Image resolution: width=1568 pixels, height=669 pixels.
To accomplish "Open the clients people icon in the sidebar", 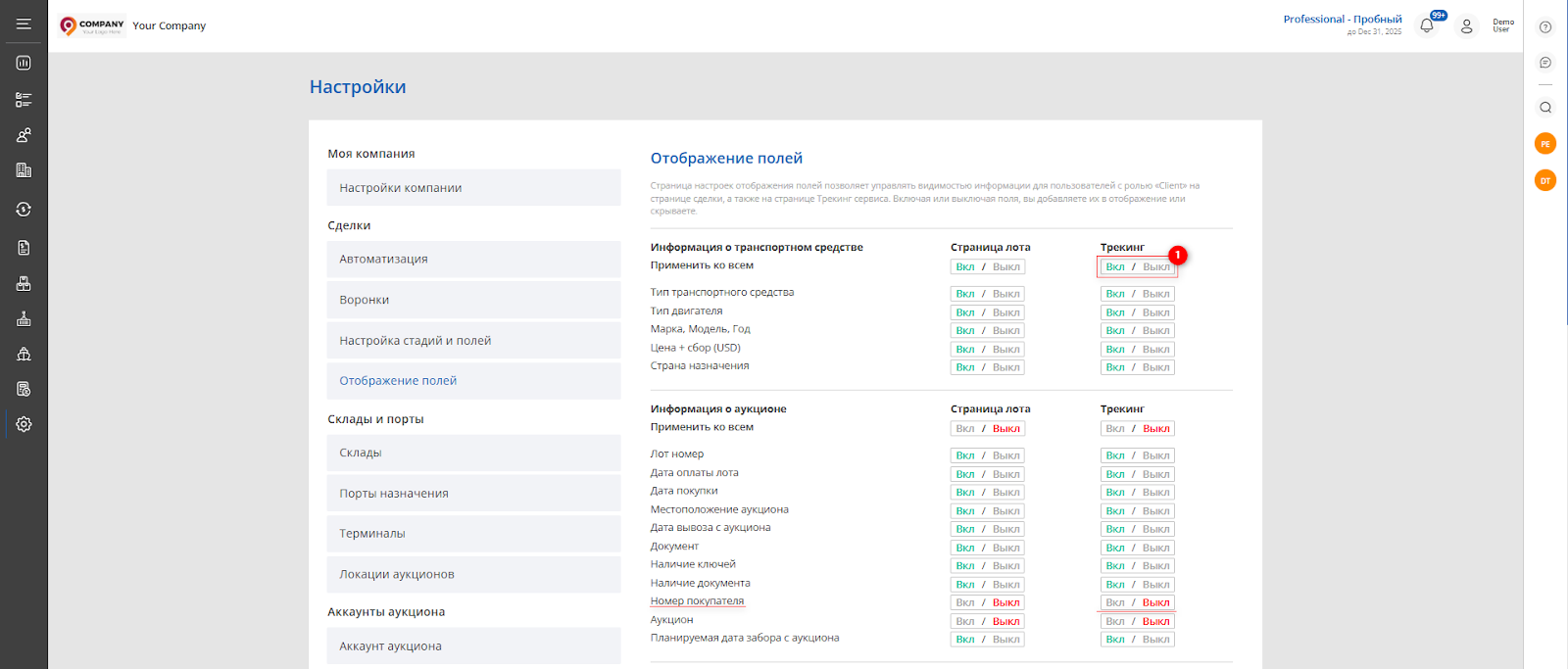I will point(24,135).
